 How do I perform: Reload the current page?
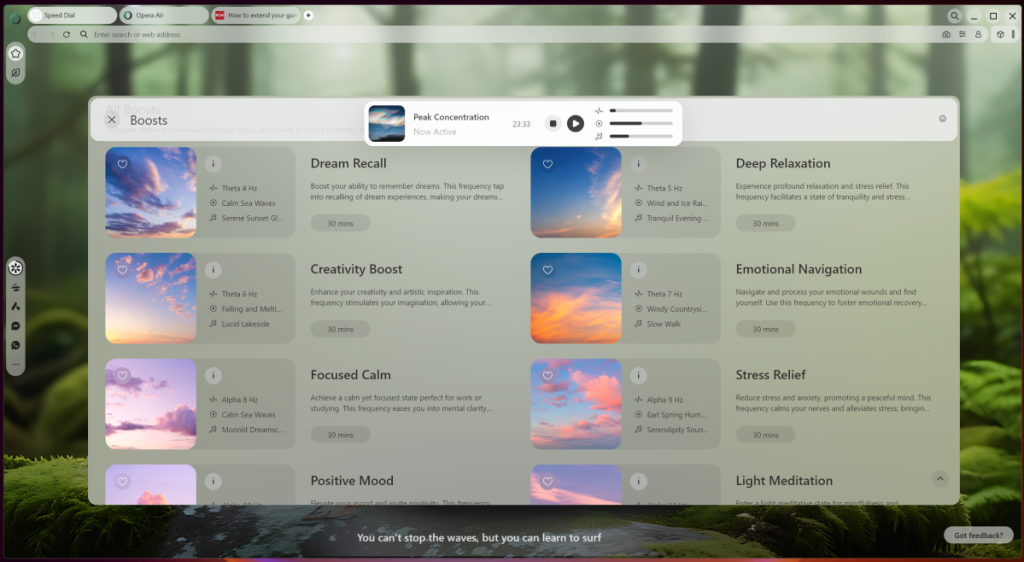[x=66, y=35]
